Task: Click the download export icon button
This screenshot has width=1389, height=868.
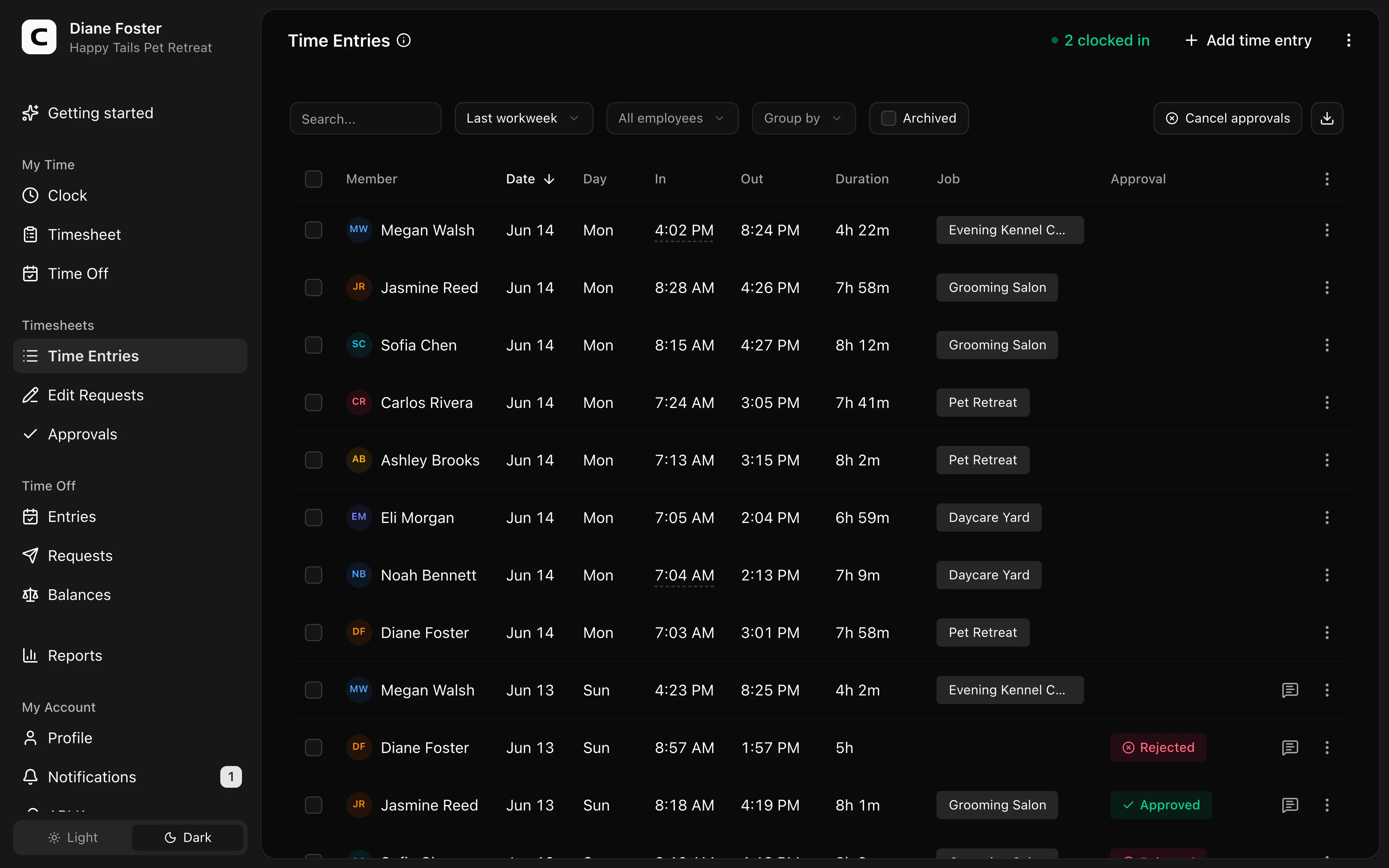Action: 1326,118
